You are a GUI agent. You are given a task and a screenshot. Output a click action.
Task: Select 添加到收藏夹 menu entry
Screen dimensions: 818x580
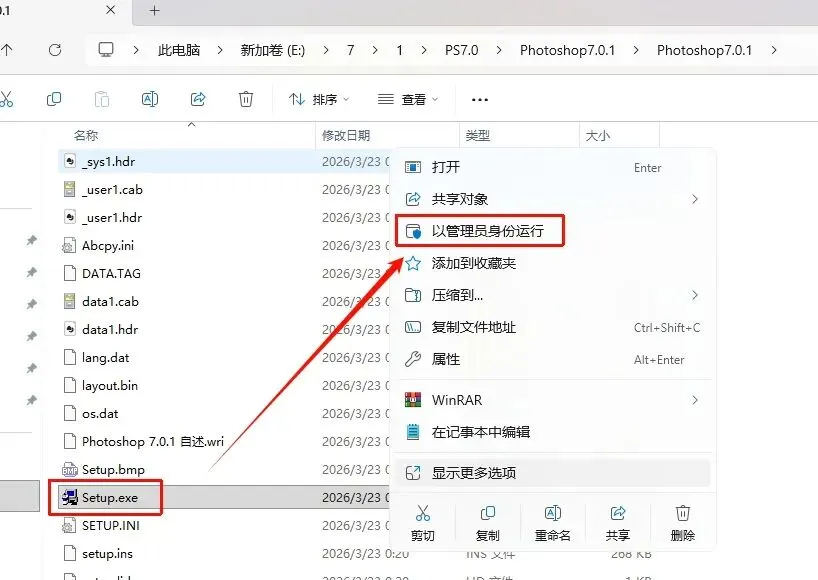[553, 263]
